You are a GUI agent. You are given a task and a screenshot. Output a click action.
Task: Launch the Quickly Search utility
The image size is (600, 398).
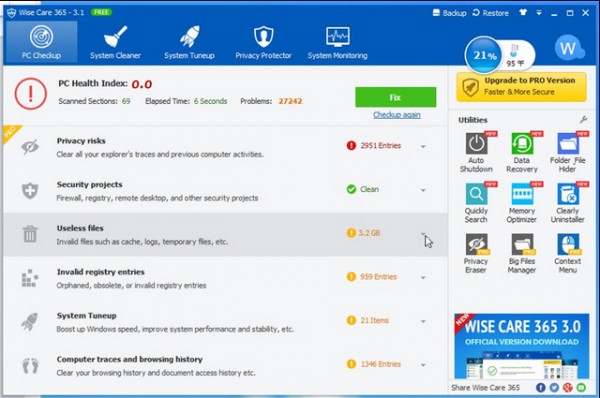(x=476, y=203)
